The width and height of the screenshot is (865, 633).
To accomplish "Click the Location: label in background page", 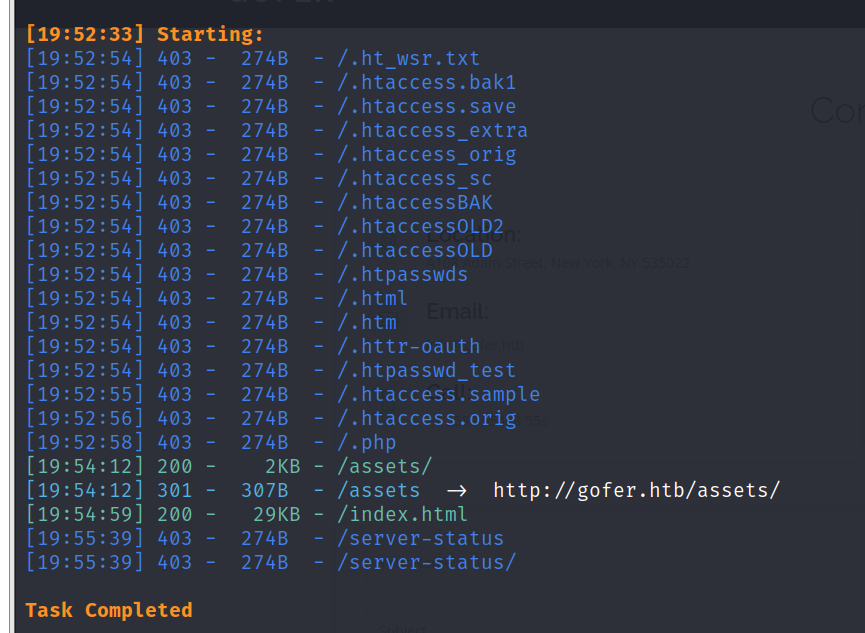I will click(474, 236).
